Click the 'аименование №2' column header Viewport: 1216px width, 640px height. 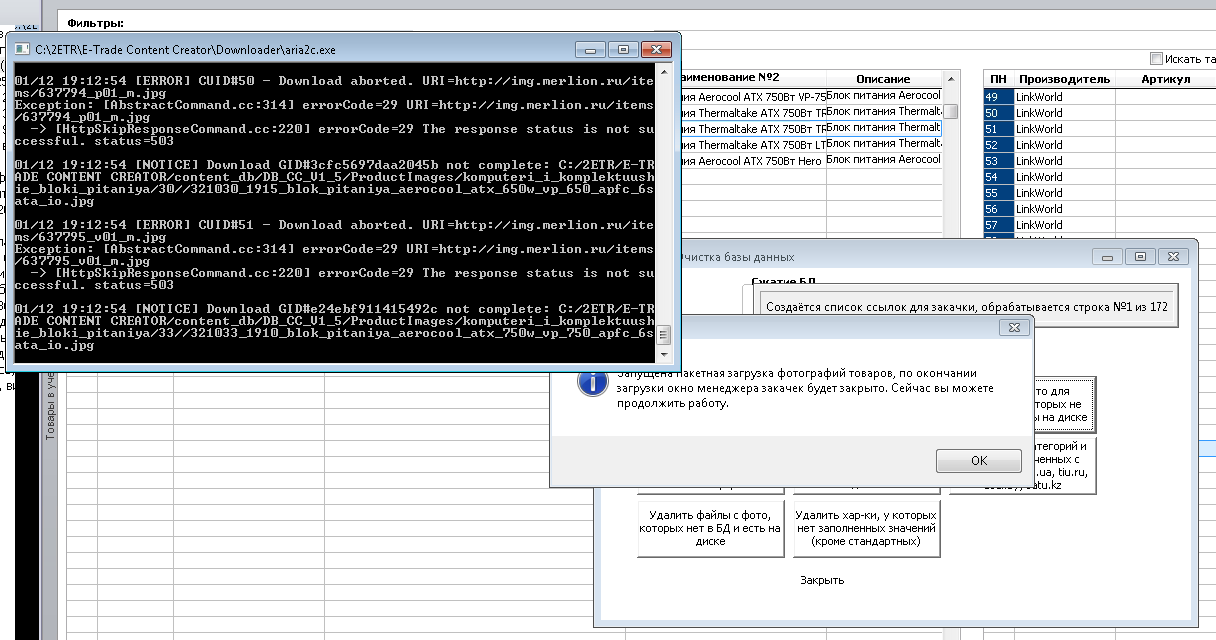click(x=752, y=78)
